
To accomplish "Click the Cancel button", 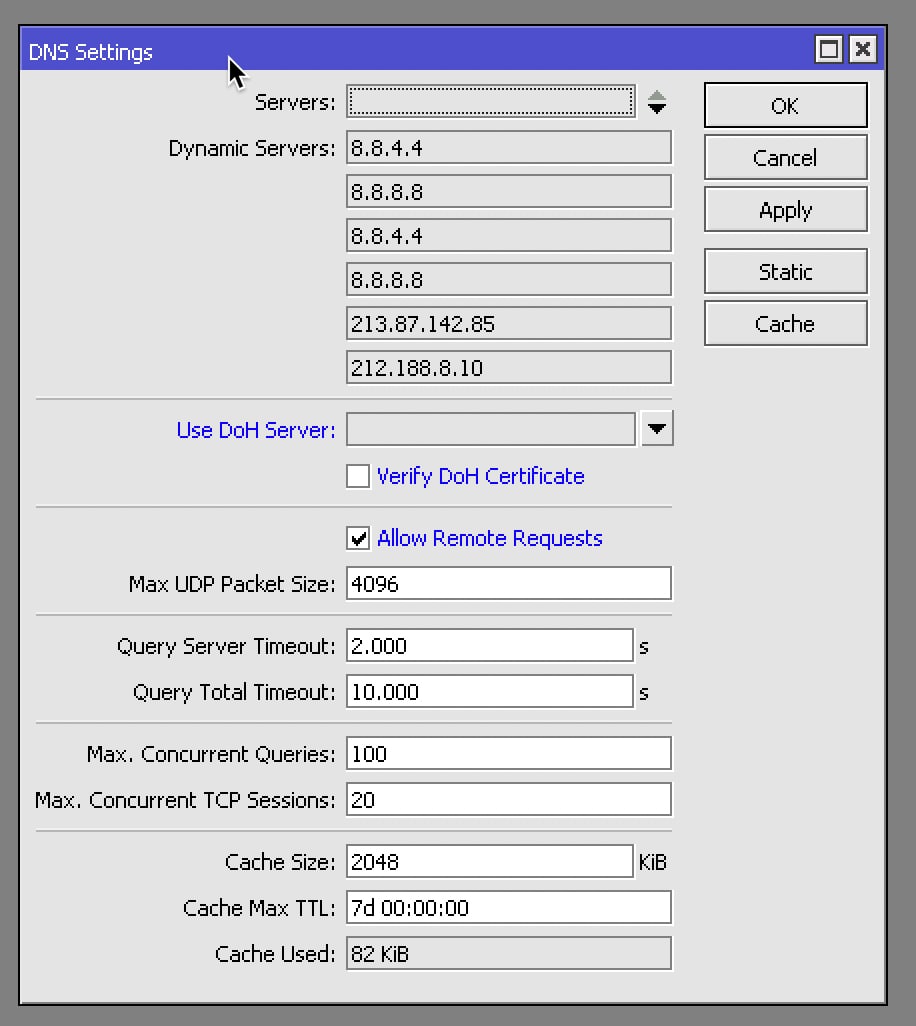I will pos(785,158).
